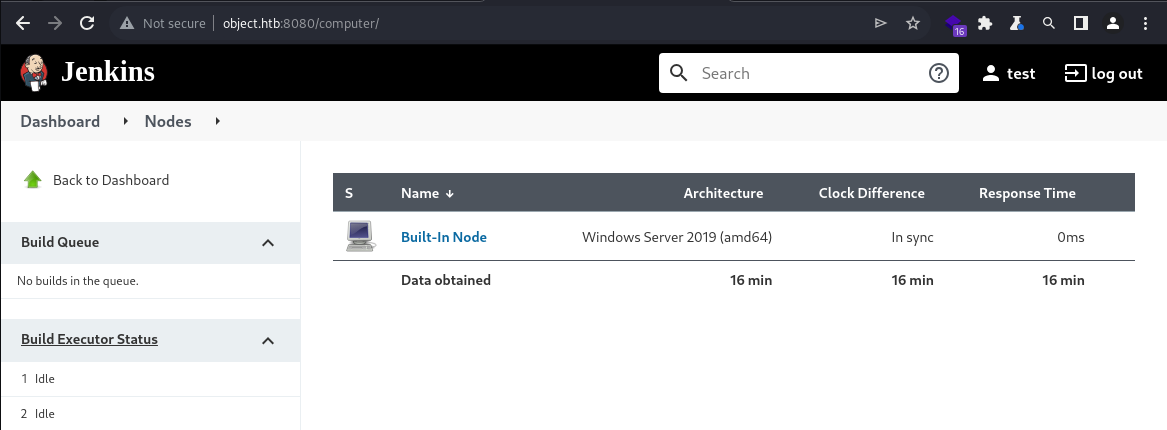Click the 0ms response time value
The width and height of the screenshot is (1167, 430).
click(1070, 237)
